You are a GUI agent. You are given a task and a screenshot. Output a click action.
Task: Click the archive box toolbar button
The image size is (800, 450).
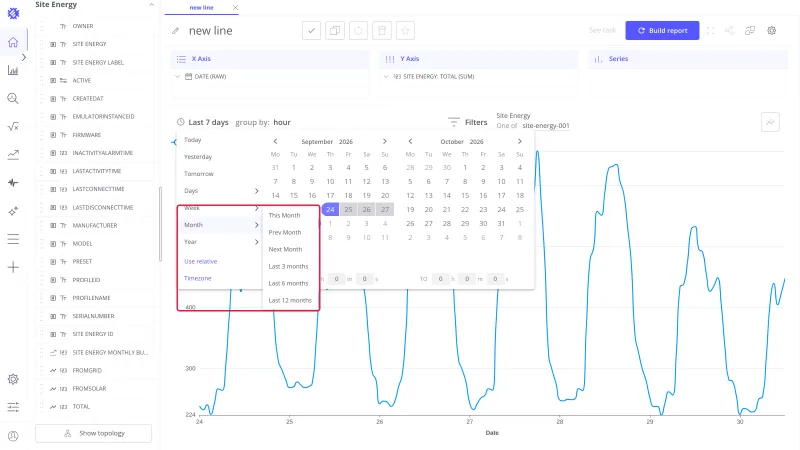[x=382, y=31]
